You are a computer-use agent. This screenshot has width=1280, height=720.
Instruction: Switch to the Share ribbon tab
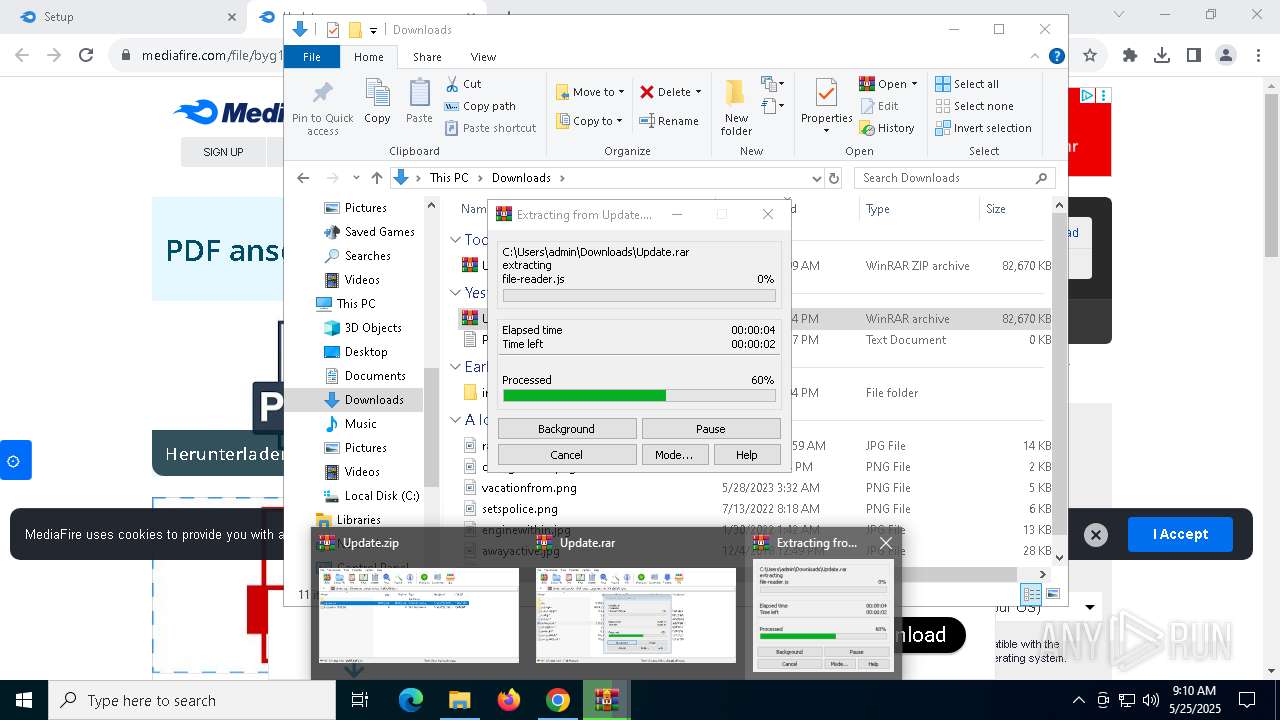click(x=427, y=57)
